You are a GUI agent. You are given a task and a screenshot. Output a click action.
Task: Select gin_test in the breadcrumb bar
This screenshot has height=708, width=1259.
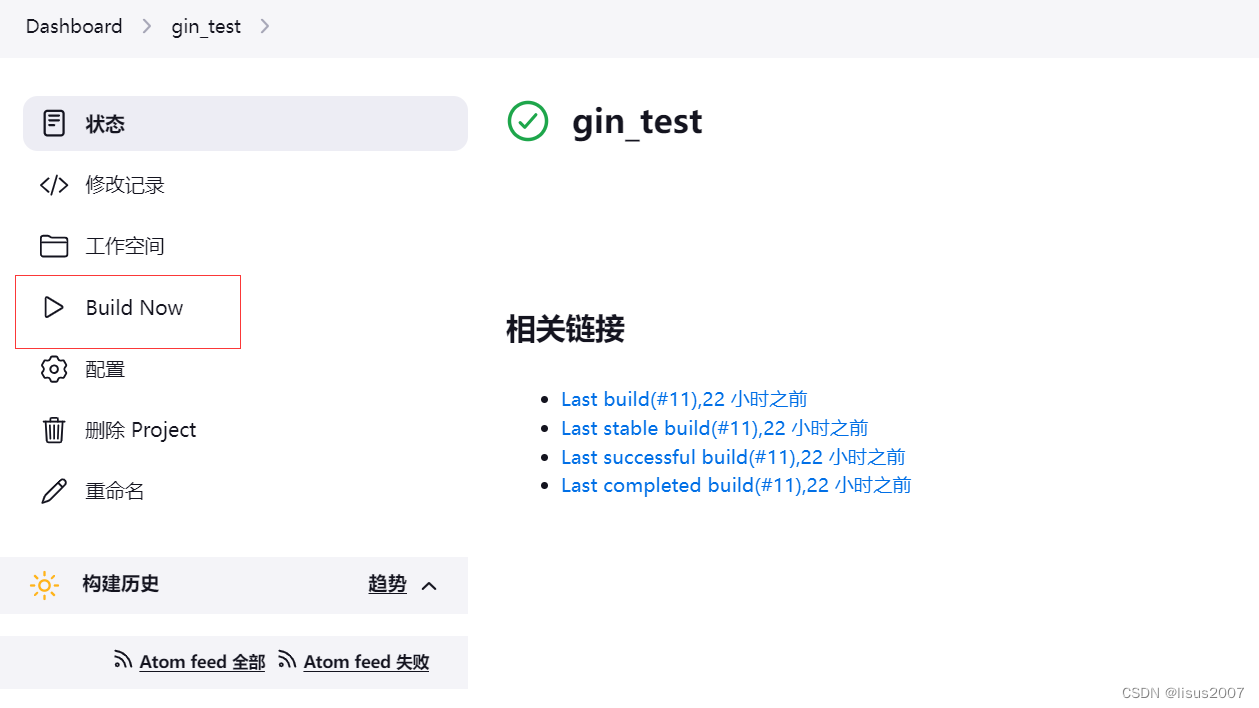coord(205,27)
